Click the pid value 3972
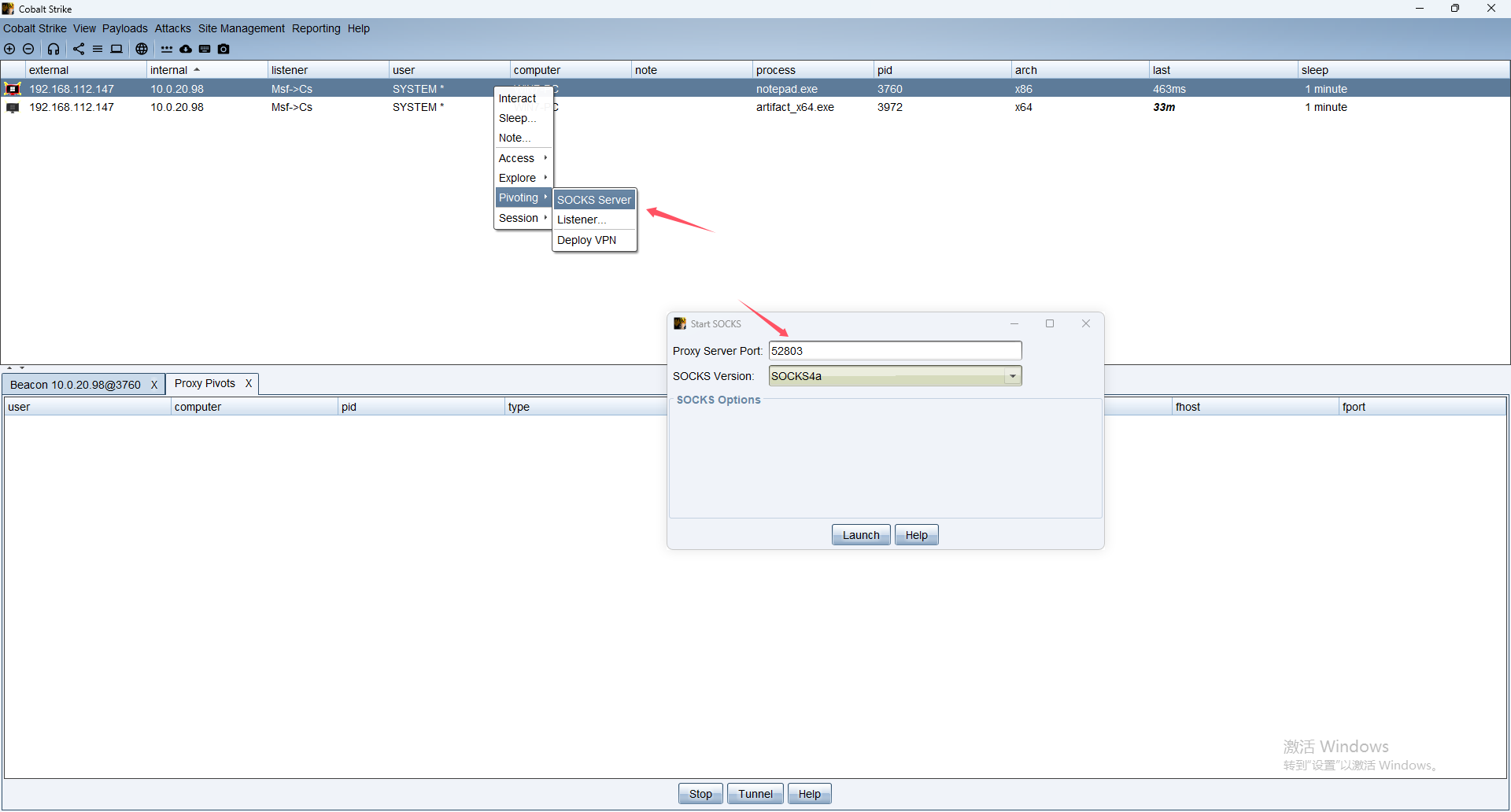Viewport: 1511px width, 812px height. [890, 107]
